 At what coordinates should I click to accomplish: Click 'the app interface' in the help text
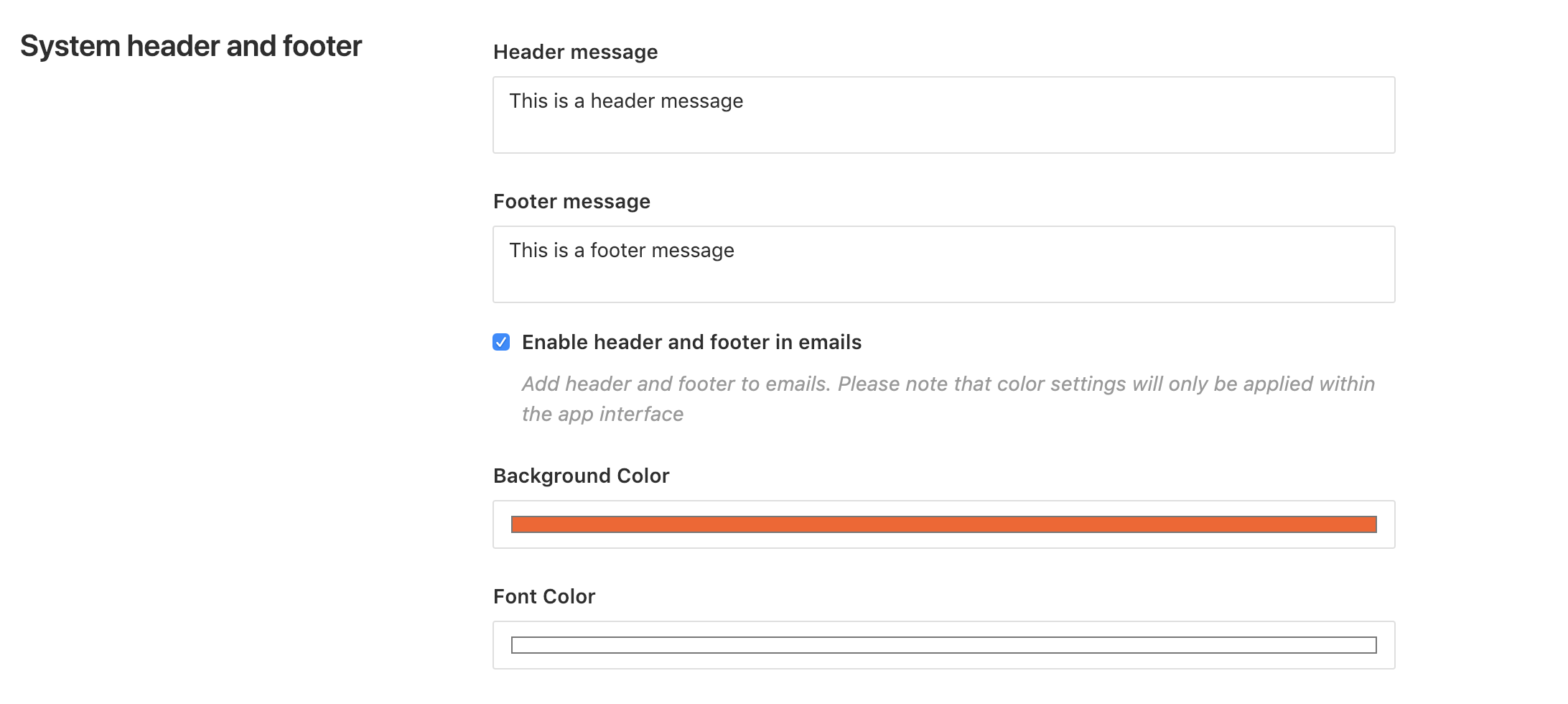click(x=602, y=414)
